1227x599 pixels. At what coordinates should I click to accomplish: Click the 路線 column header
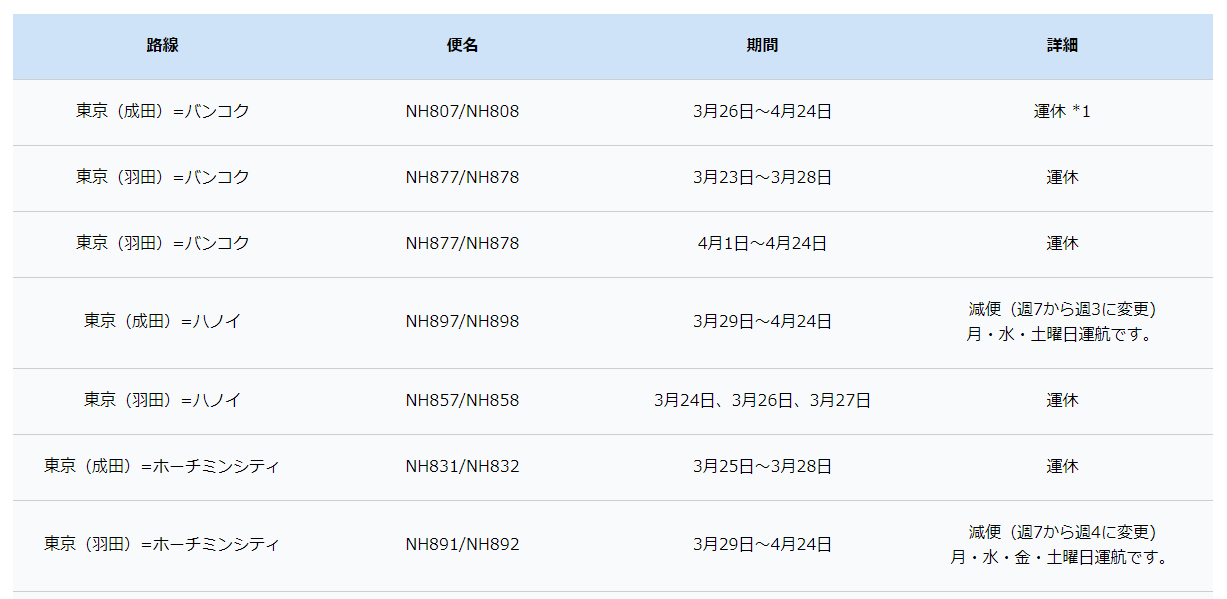pos(162,45)
